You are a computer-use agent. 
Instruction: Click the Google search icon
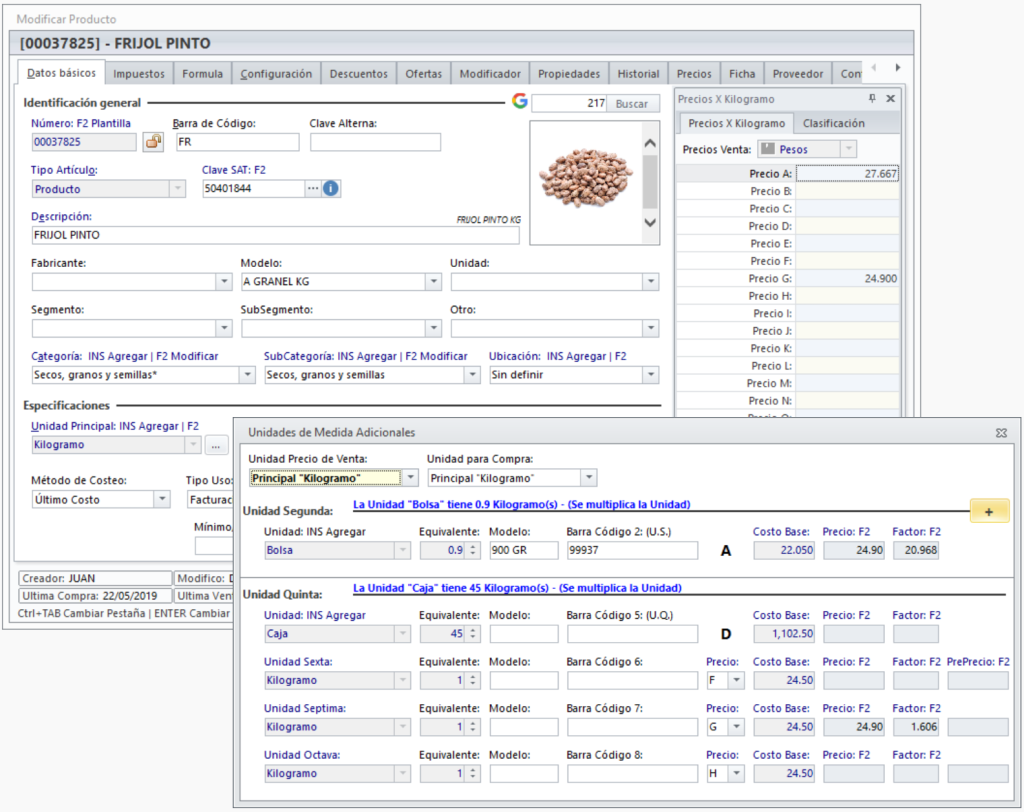[x=519, y=101]
